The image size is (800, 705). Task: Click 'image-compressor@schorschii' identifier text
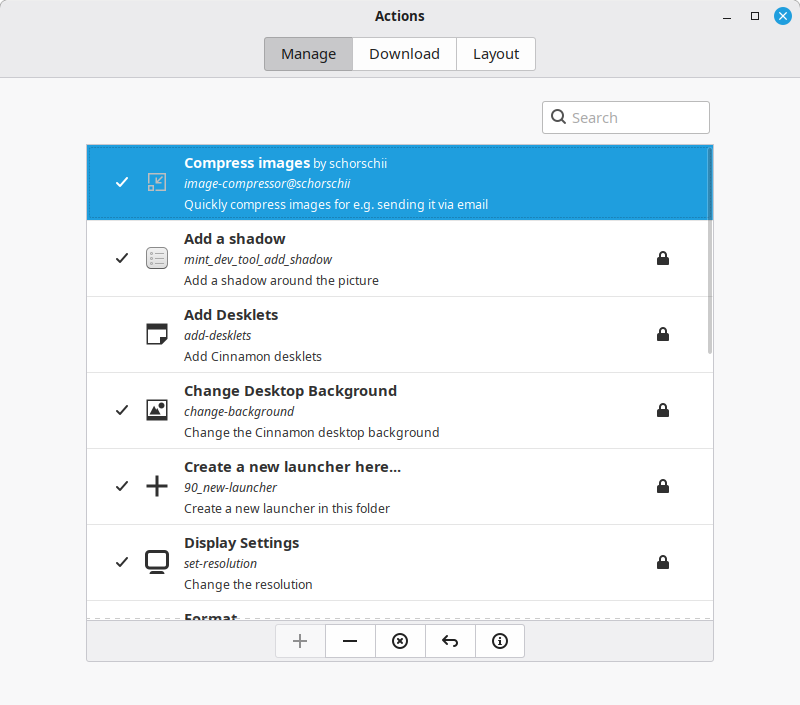point(267,184)
